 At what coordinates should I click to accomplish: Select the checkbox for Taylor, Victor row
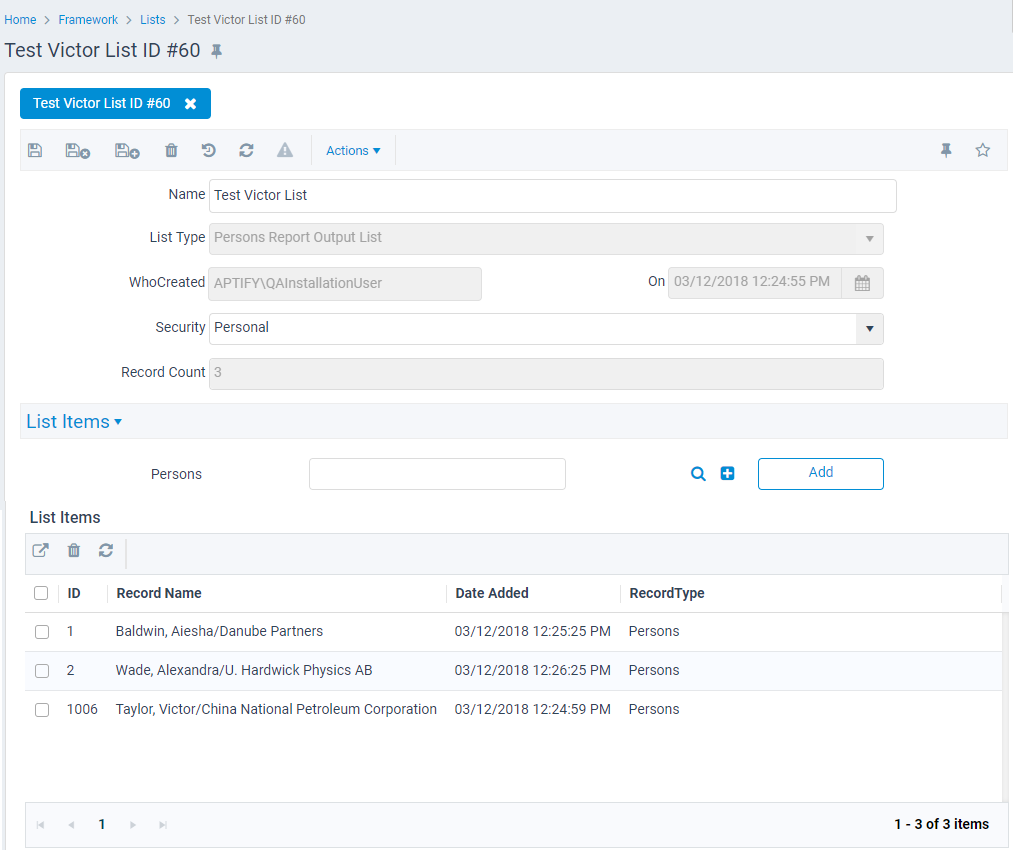click(x=41, y=709)
